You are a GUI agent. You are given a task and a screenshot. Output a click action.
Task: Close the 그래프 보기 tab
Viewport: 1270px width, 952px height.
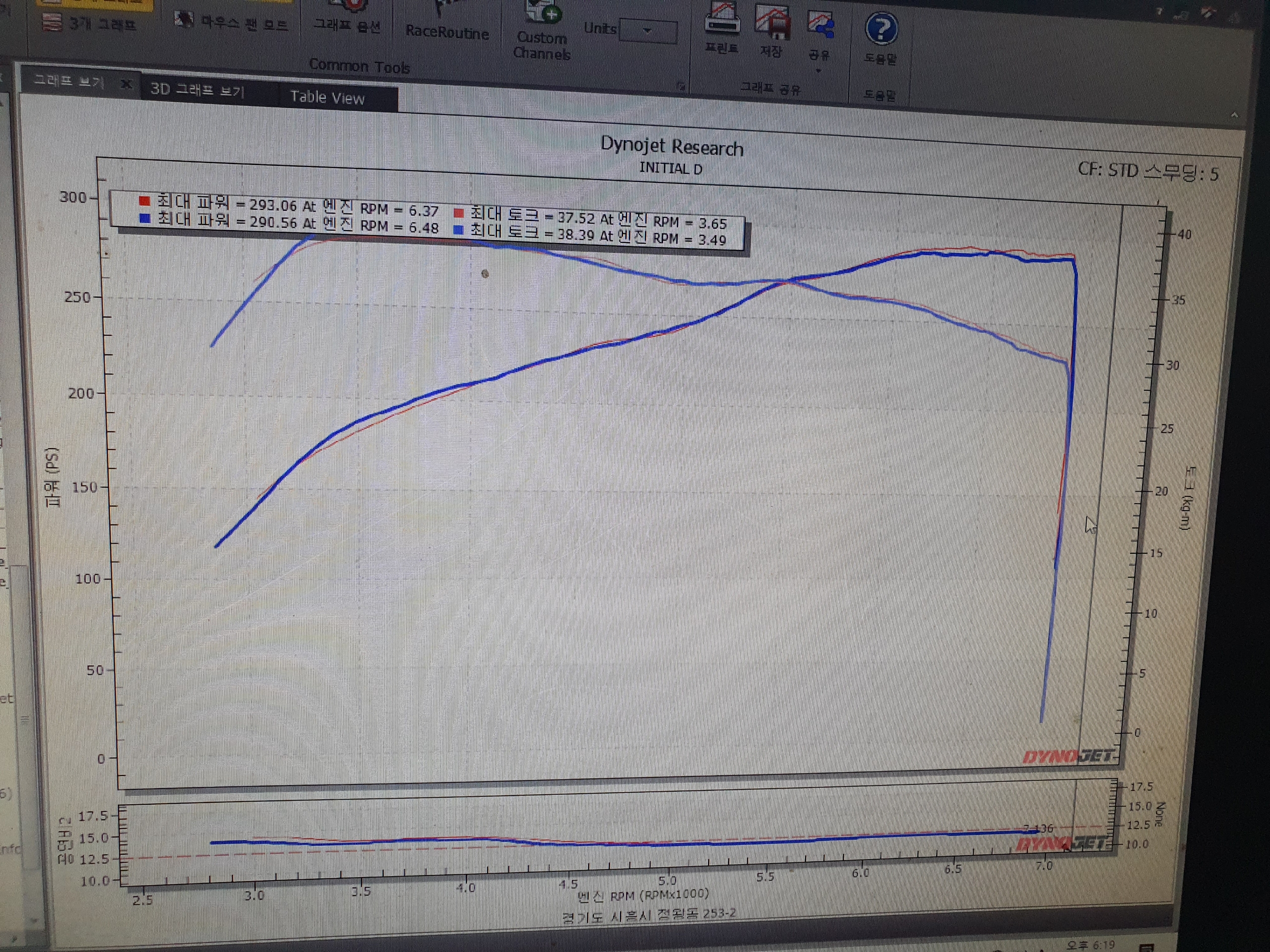[127, 84]
